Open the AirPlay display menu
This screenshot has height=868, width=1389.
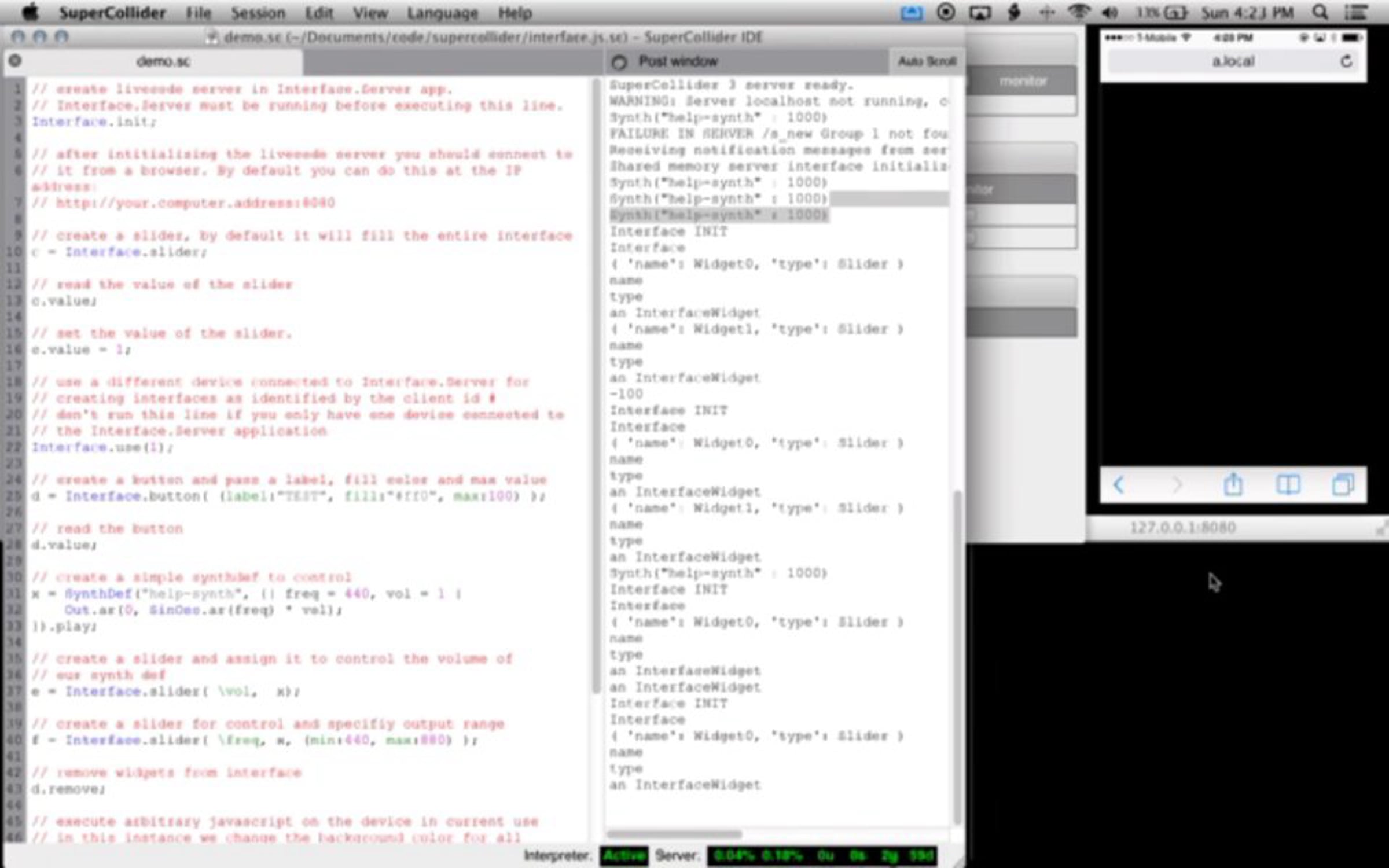[x=979, y=13]
